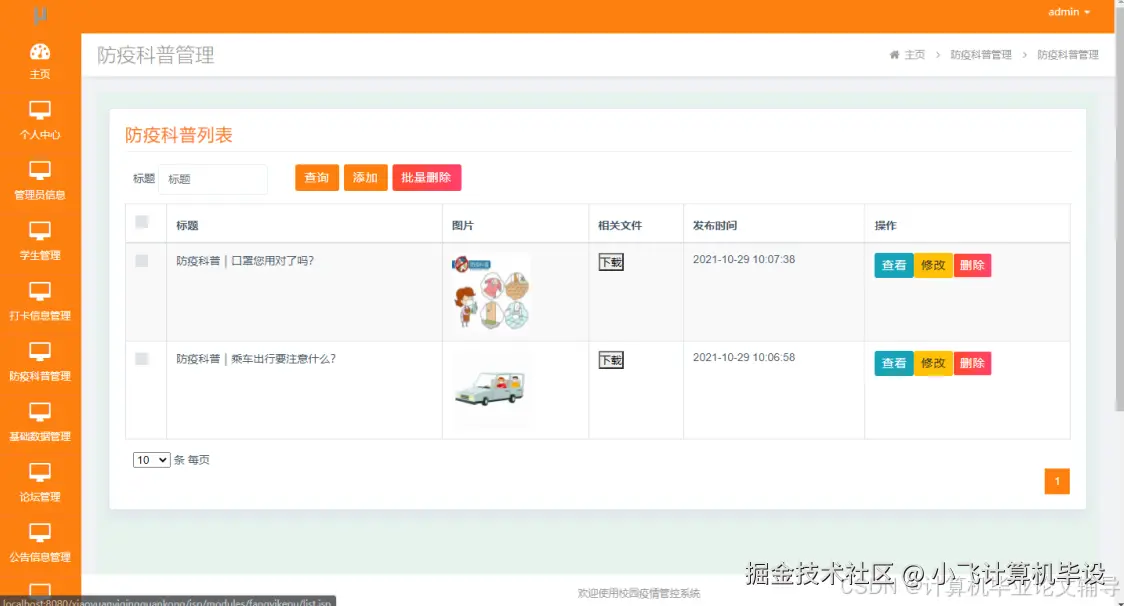Click 查看 for the 乘车出行 article row
Viewport: 1124px width, 606px height.
(894, 364)
